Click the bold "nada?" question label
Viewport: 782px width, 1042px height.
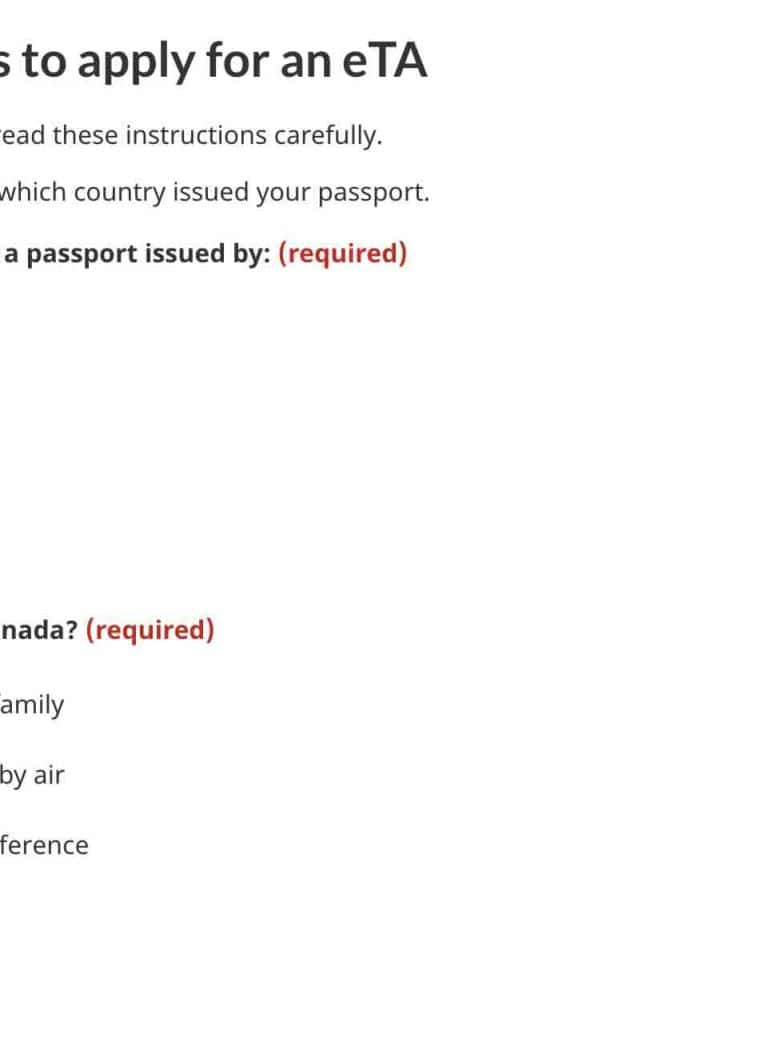coord(39,630)
